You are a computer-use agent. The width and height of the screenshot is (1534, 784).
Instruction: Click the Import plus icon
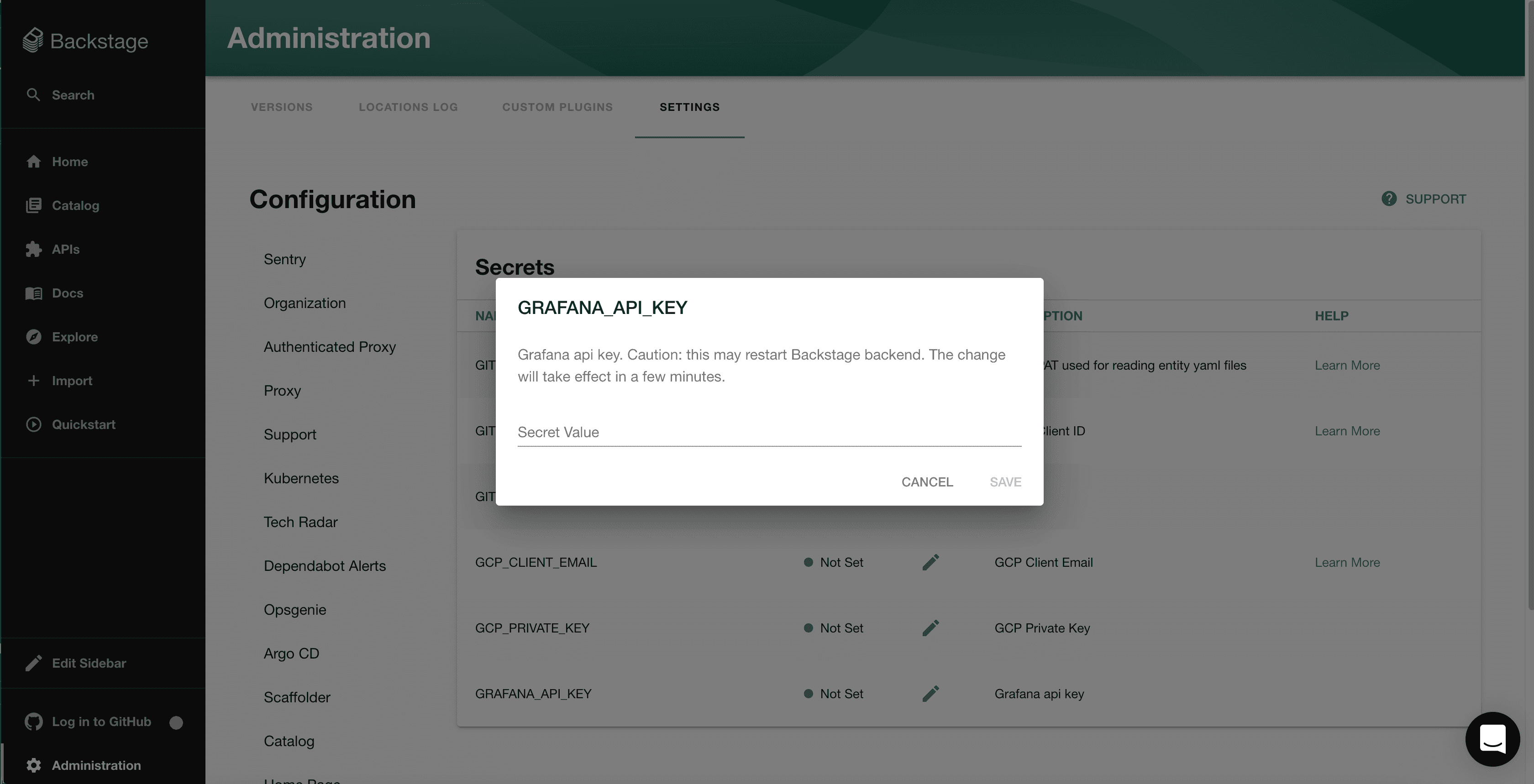coord(33,381)
